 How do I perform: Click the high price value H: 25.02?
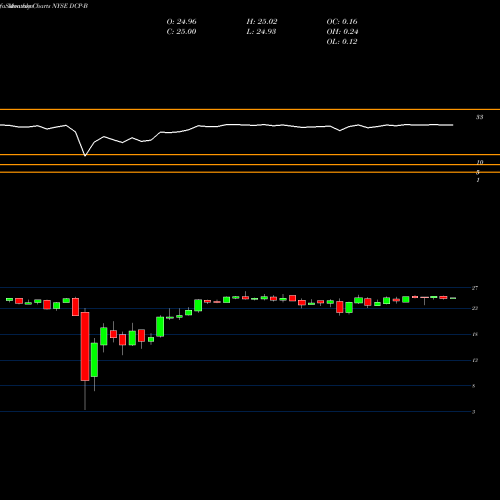coord(262,22)
